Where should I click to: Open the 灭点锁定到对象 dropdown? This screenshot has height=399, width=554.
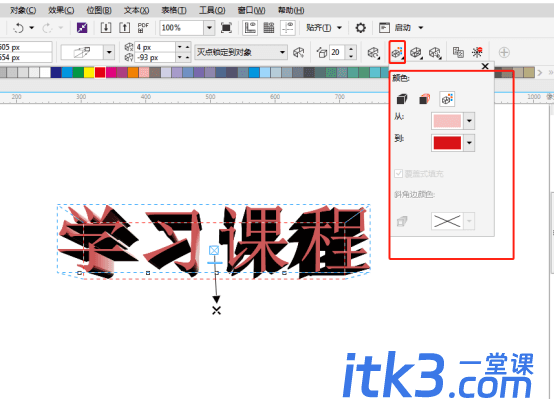point(241,52)
